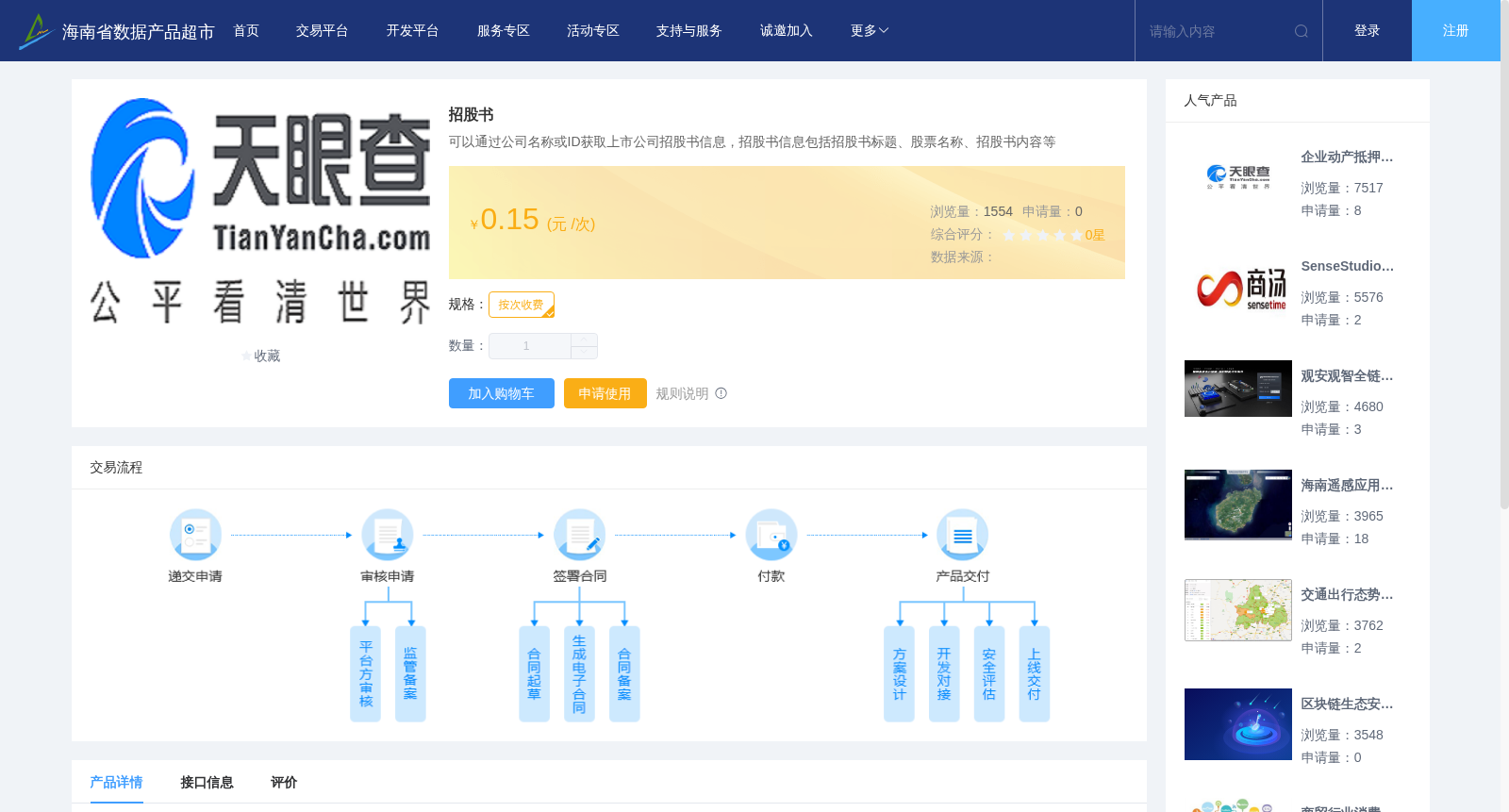Click the 交易流程 section heading
The image size is (1509, 812).
116,468
